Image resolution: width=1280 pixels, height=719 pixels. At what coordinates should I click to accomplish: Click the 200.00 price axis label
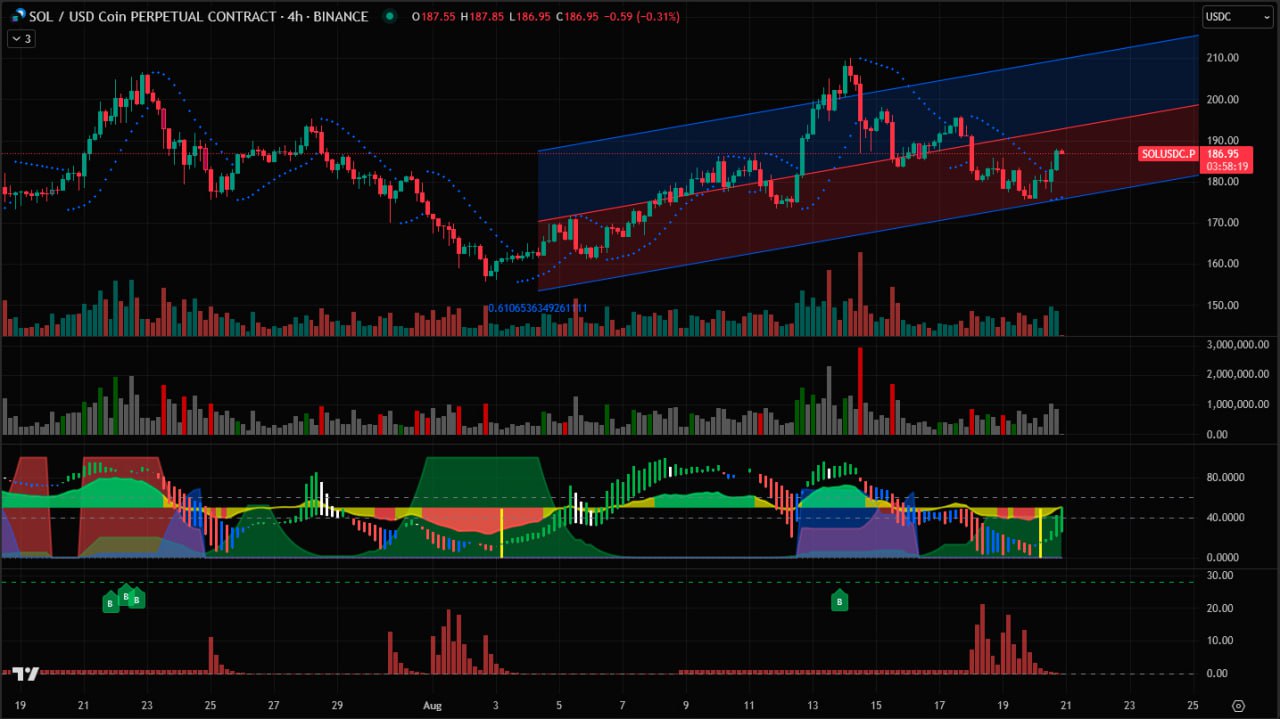click(1223, 99)
